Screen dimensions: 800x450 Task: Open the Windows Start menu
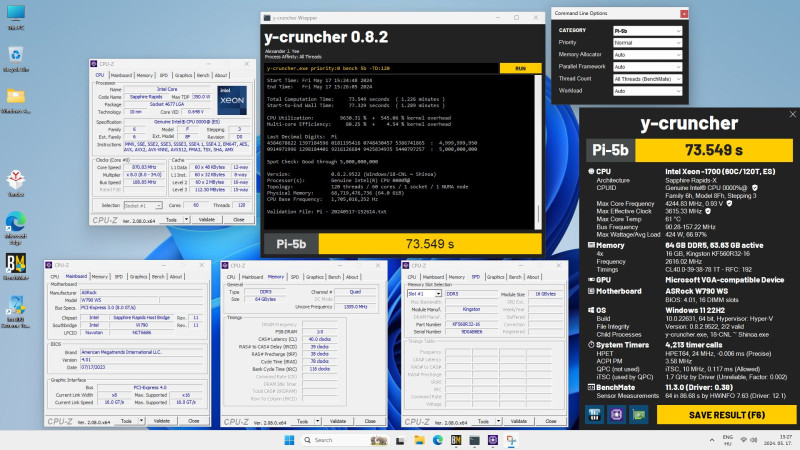click(289, 440)
